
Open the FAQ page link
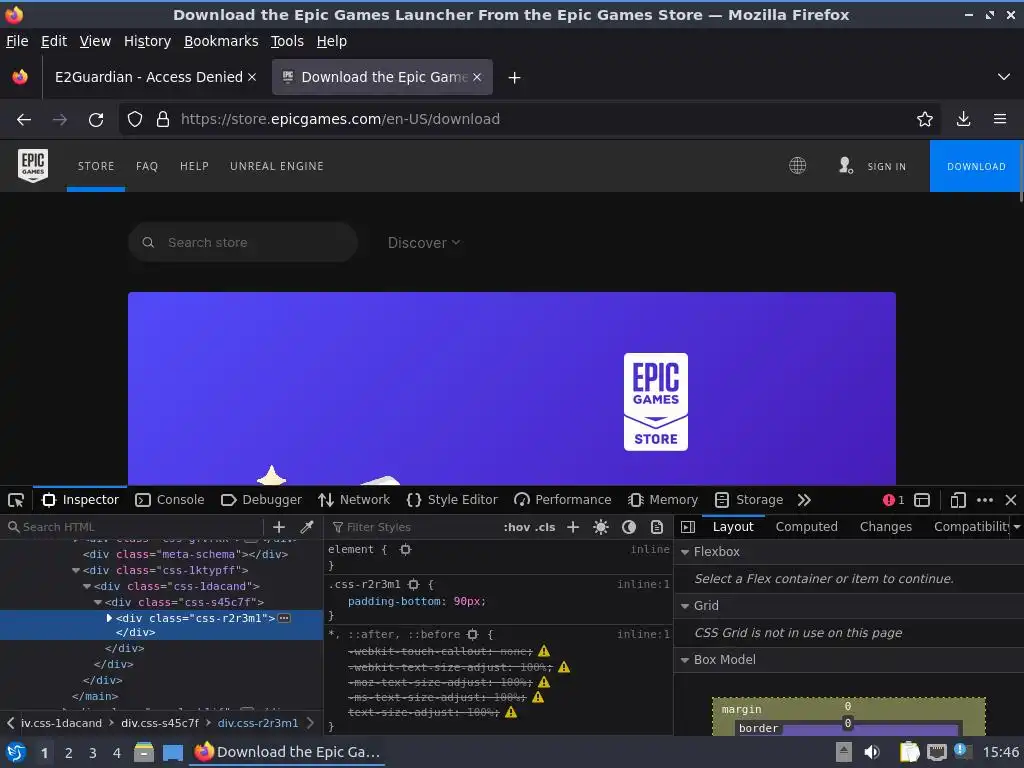pos(147,167)
